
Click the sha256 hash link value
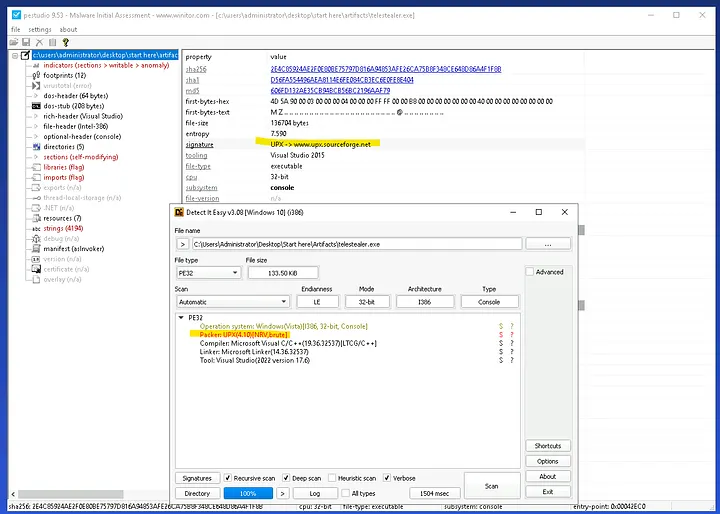point(386,69)
